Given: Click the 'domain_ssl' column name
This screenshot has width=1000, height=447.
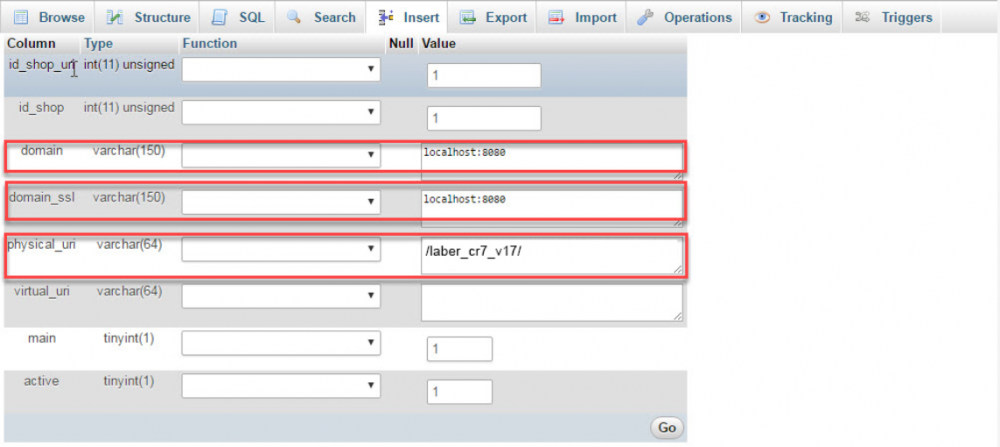Looking at the screenshot, I should (x=42, y=198).
